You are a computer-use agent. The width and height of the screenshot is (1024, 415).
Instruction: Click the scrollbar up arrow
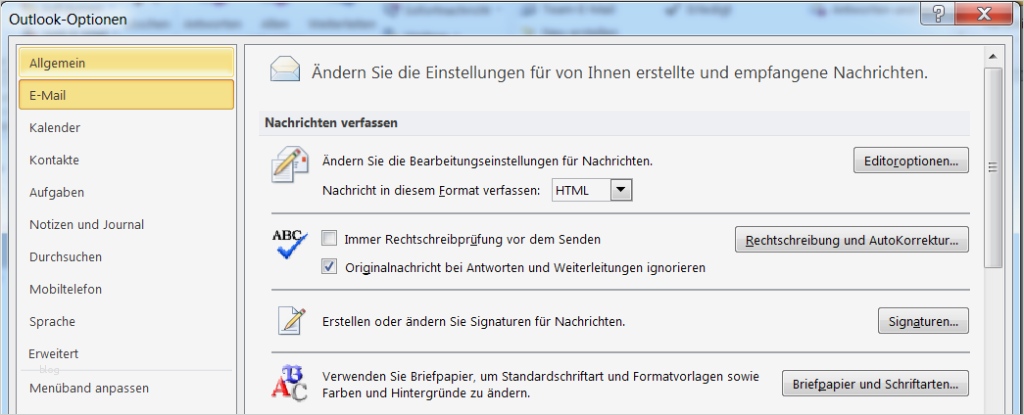click(993, 56)
